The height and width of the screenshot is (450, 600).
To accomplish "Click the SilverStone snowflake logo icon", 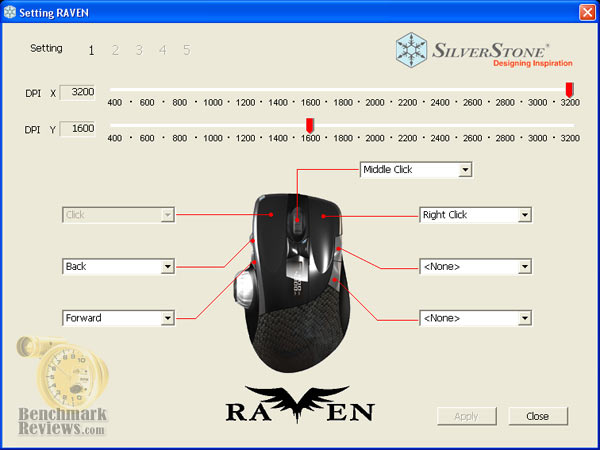I will [x=411, y=50].
